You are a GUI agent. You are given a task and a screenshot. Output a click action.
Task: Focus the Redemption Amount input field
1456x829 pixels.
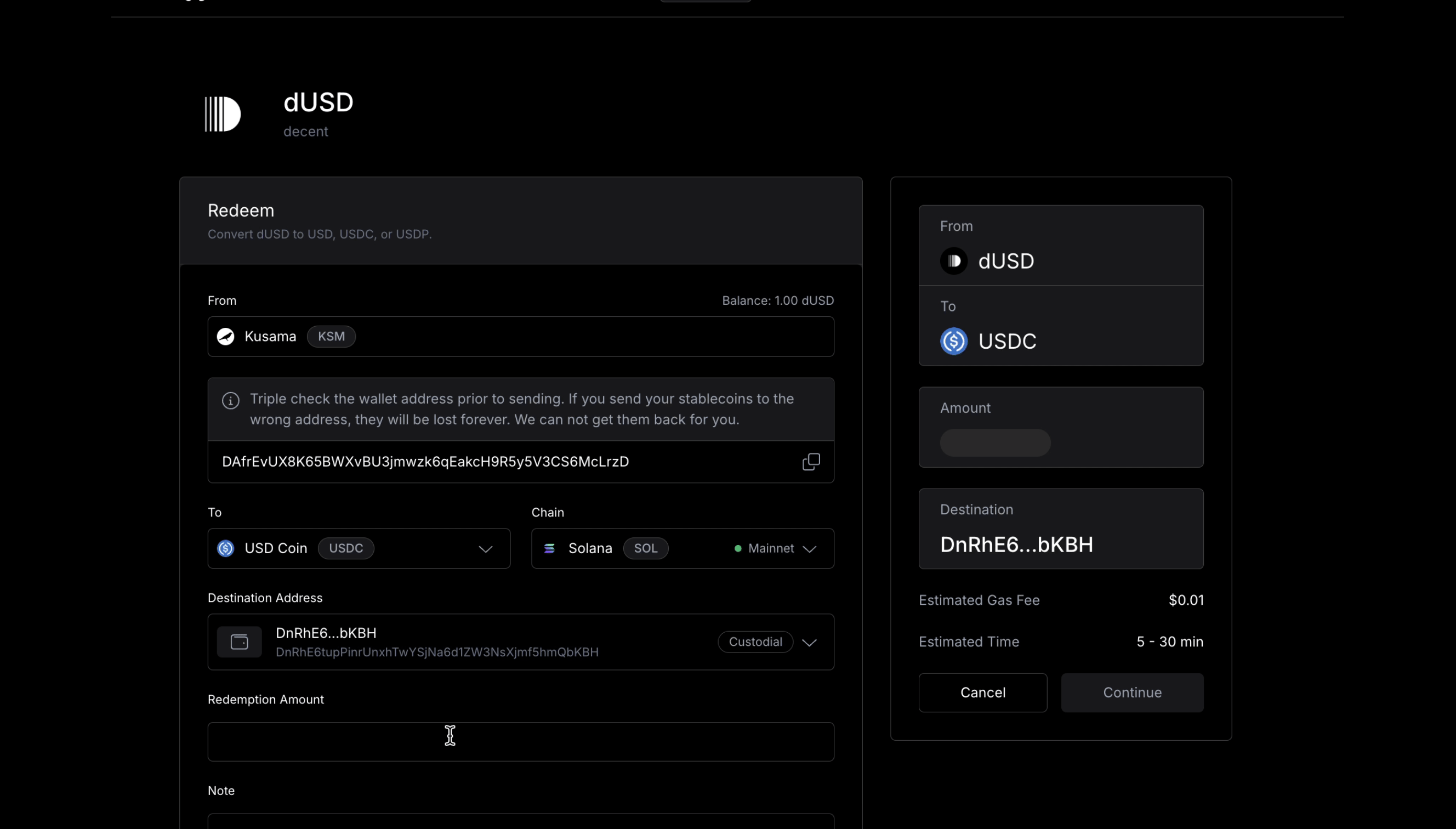(520, 741)
